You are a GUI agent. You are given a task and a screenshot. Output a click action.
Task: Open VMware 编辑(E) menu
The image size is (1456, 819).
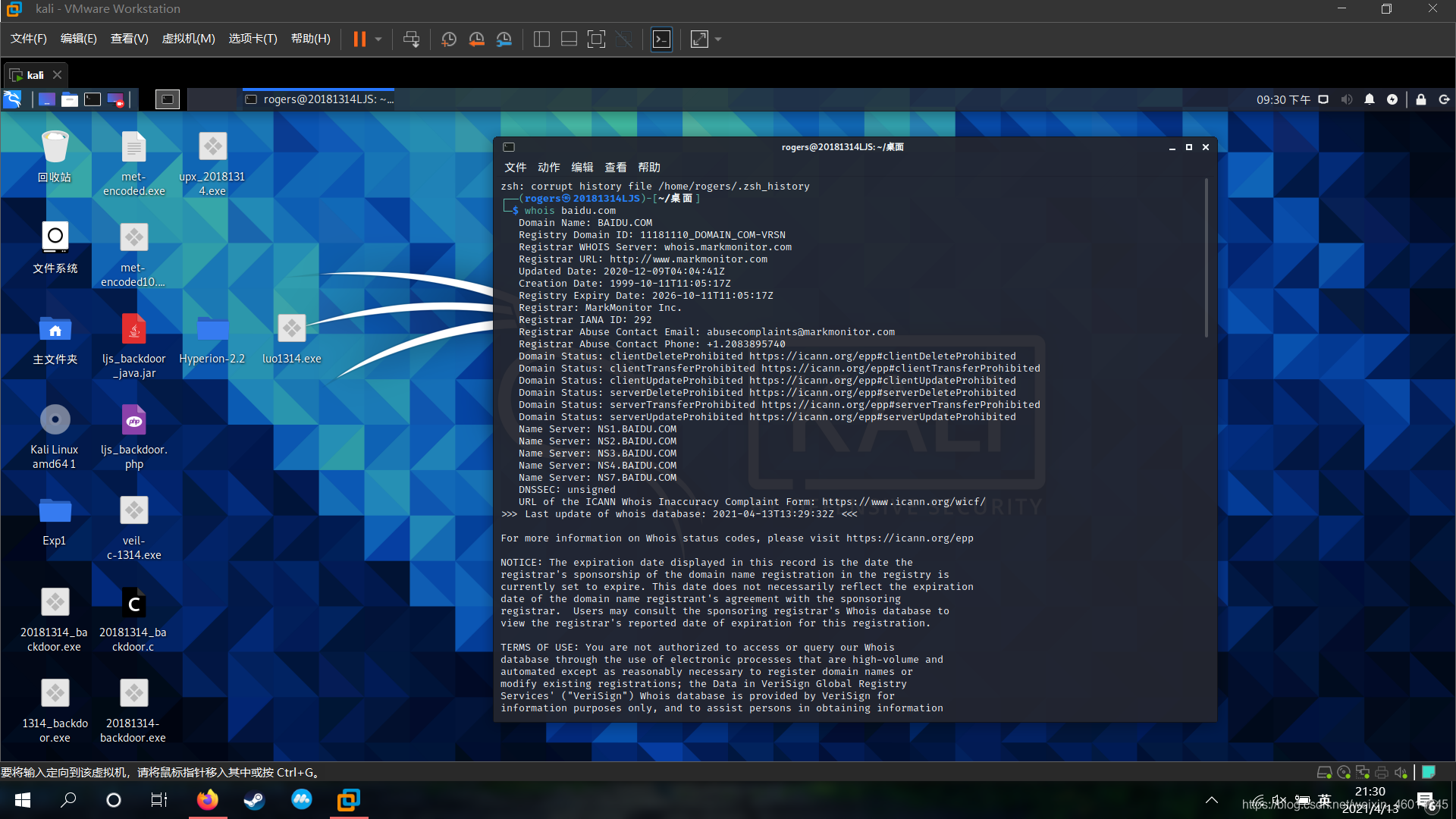click(79, 39)
